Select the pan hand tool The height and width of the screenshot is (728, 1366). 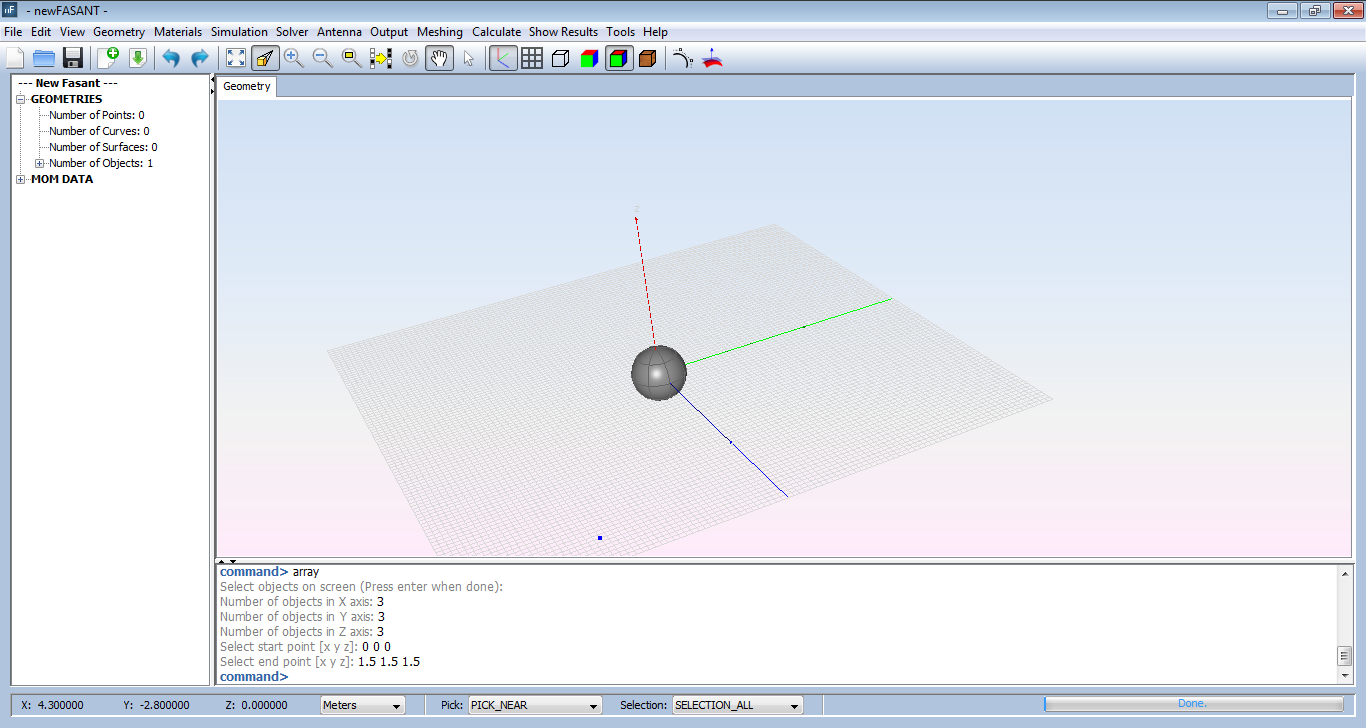[439, 58]
